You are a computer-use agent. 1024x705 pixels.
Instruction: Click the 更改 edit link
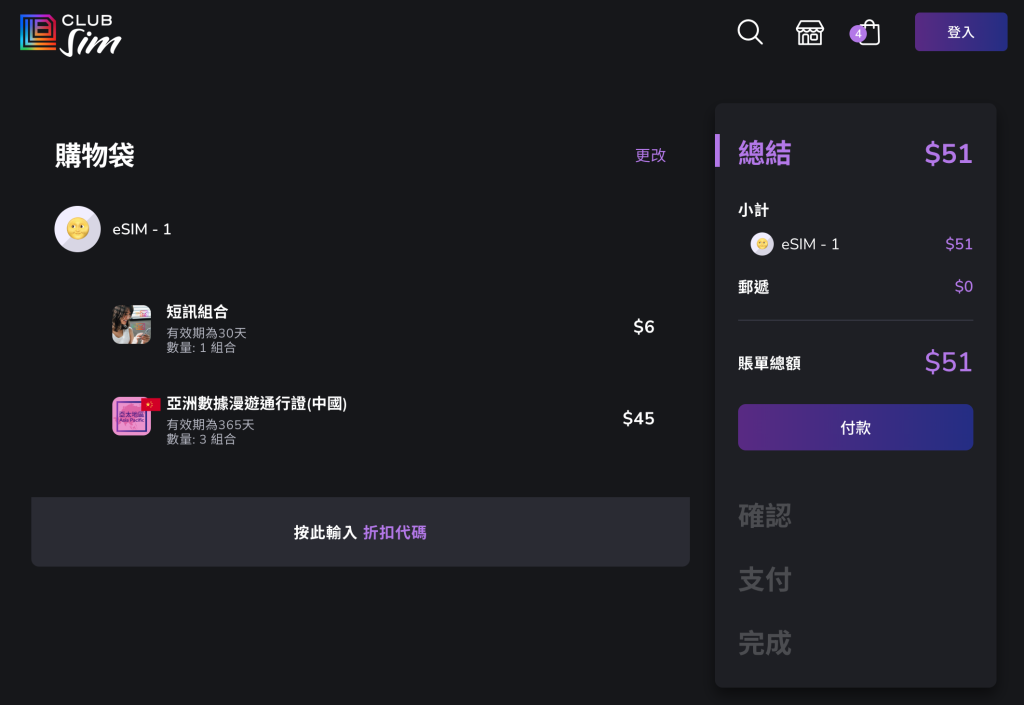650,155
